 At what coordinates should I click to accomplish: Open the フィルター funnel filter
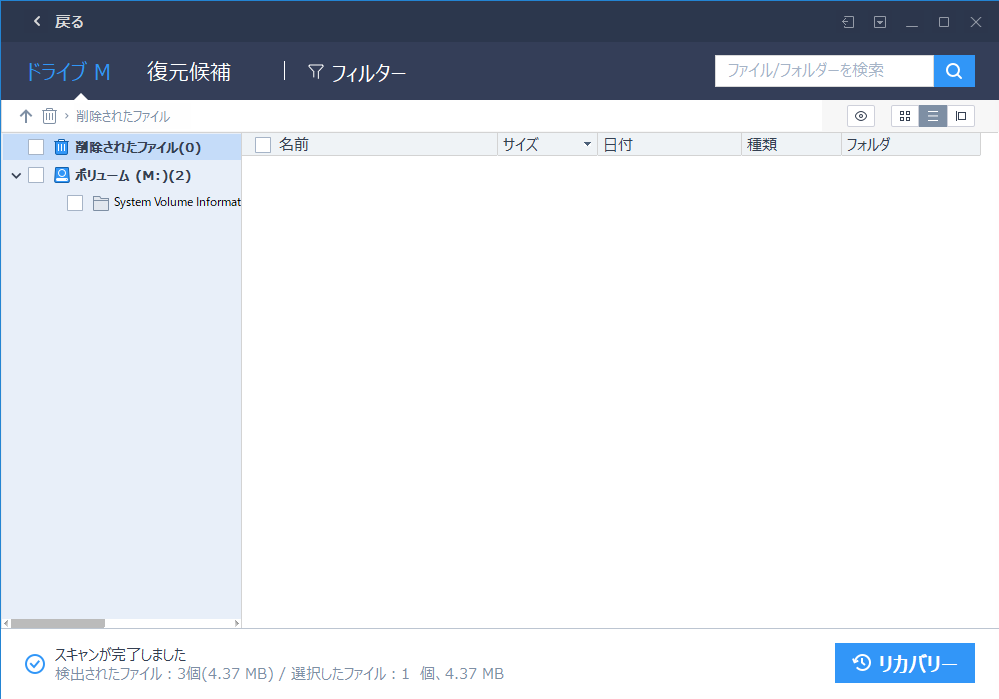pos(355,72)
